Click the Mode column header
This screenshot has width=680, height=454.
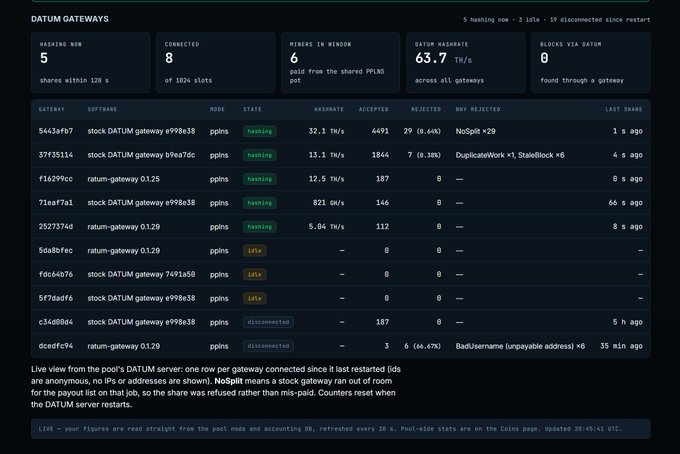point(217,109)
